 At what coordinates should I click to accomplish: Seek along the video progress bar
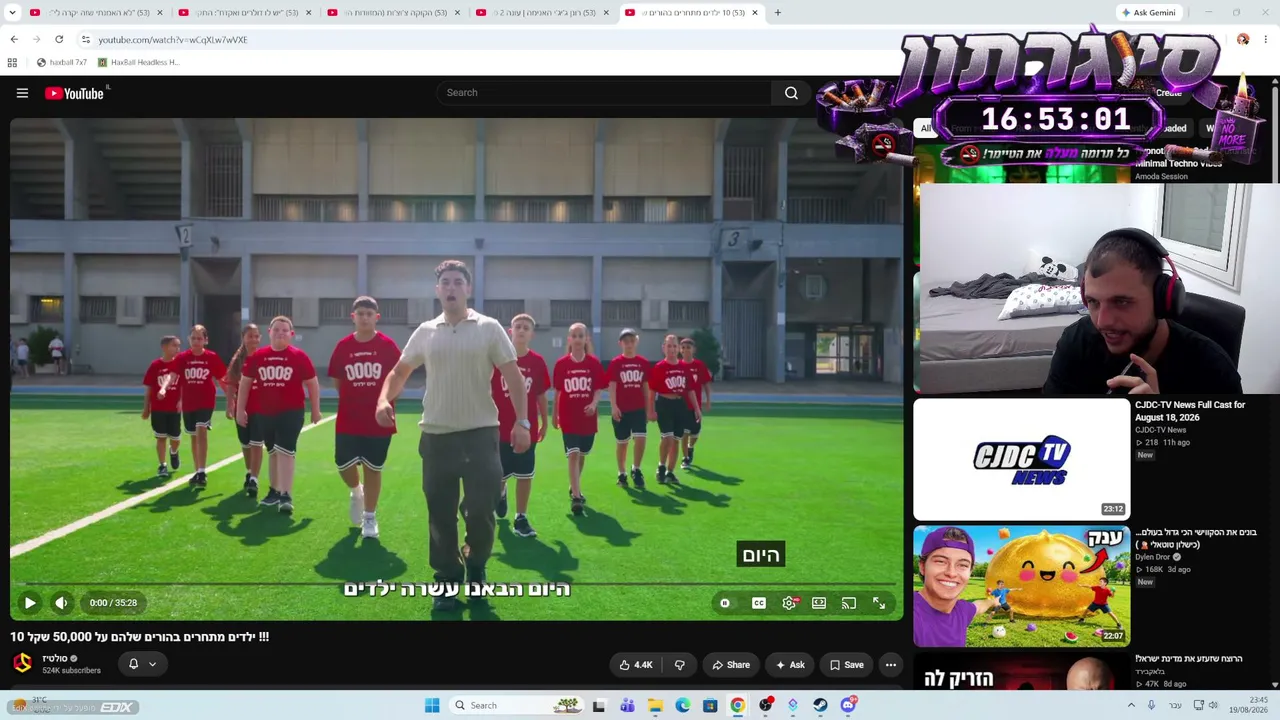(x=456, y=584)
